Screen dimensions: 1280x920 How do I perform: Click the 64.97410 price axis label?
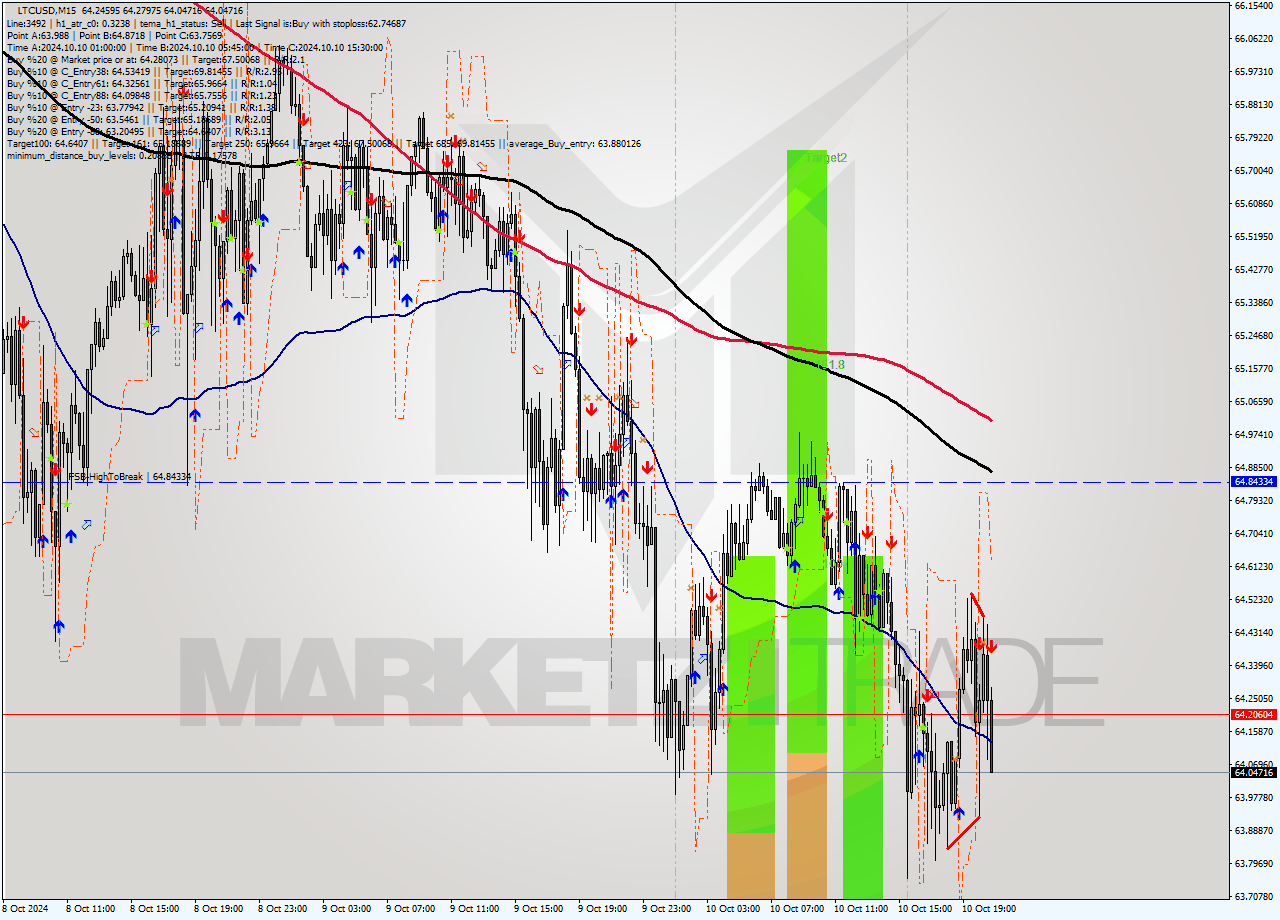[1253, 434]
